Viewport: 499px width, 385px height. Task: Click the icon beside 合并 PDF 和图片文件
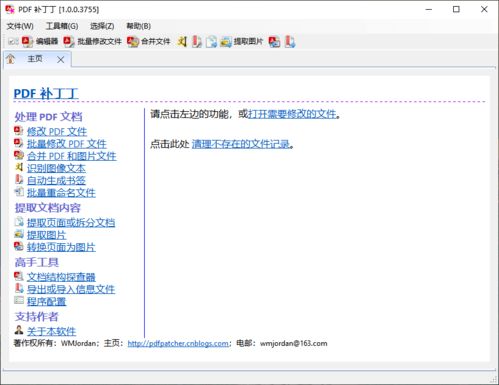click(19, 155)
